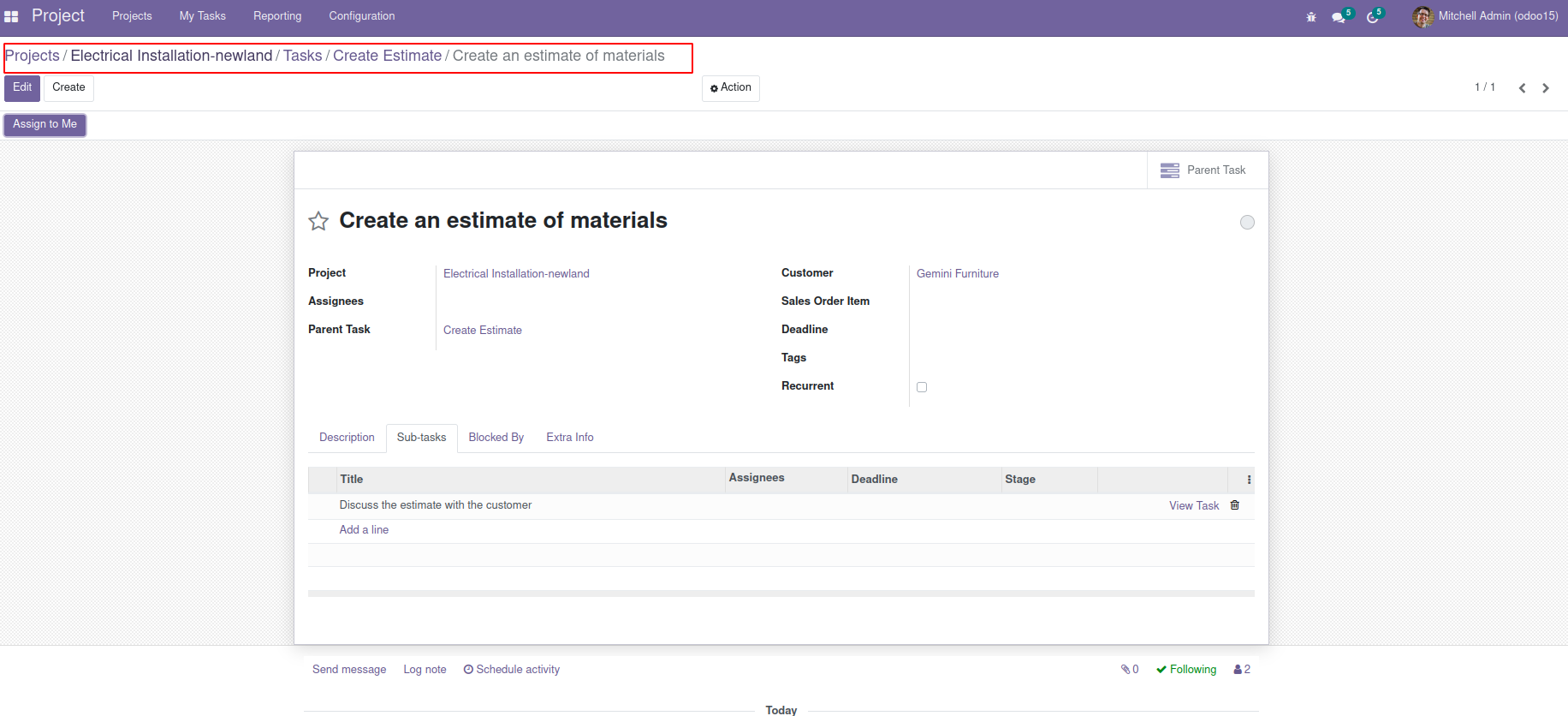Screen dimensions: 1568x716
Task: Toggle the Recurrent checkbox
Action: (x=922, y=387)
